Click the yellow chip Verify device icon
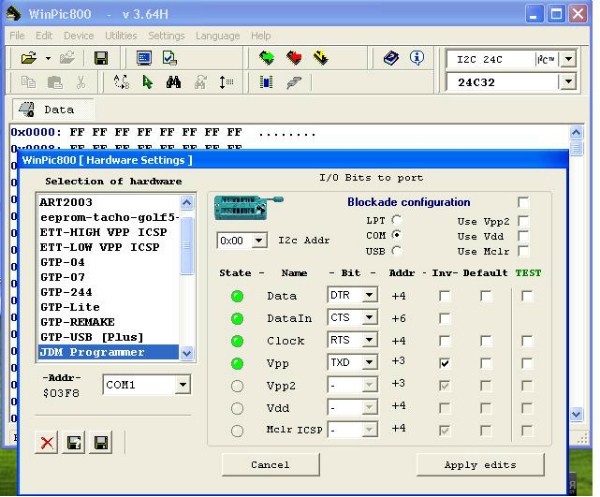Image resolution: width=600 pixels, height=497 pixels. pyautogui.click(x=321, y=58)
